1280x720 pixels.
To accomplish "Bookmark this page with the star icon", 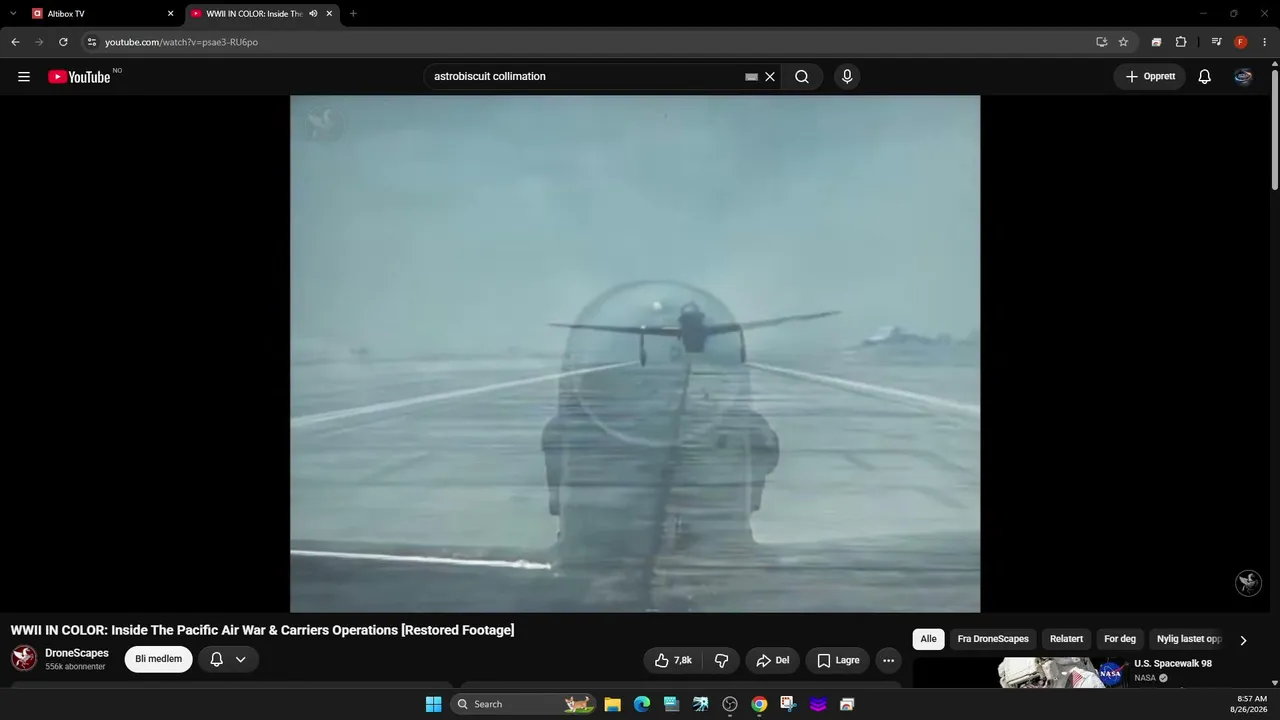I will click(1123, 42).
